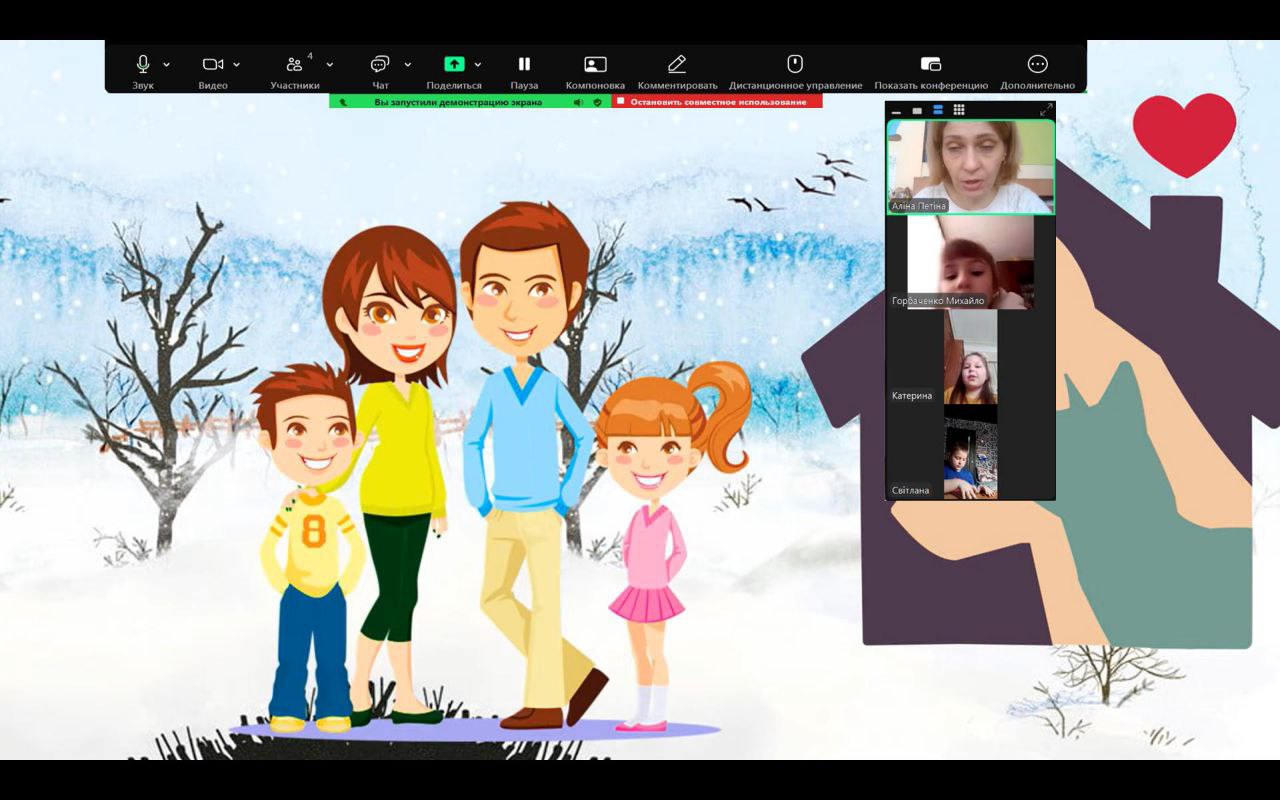Viewport: 1280px width, 800px height.
Task: Open Компоновка layout options
Action: coord(595,65)
